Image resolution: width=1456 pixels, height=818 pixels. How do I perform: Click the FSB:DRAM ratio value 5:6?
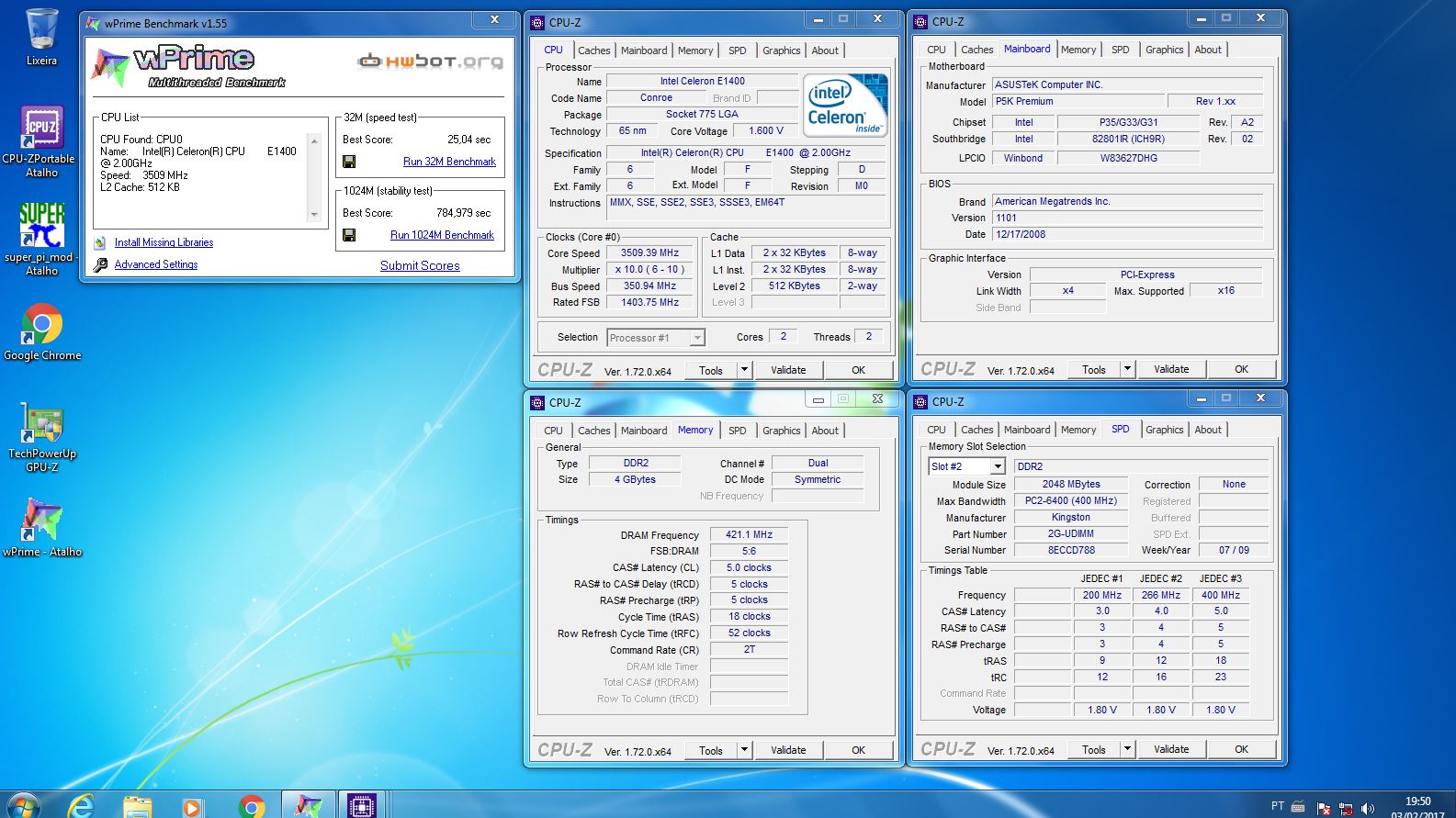coord(749,551)
